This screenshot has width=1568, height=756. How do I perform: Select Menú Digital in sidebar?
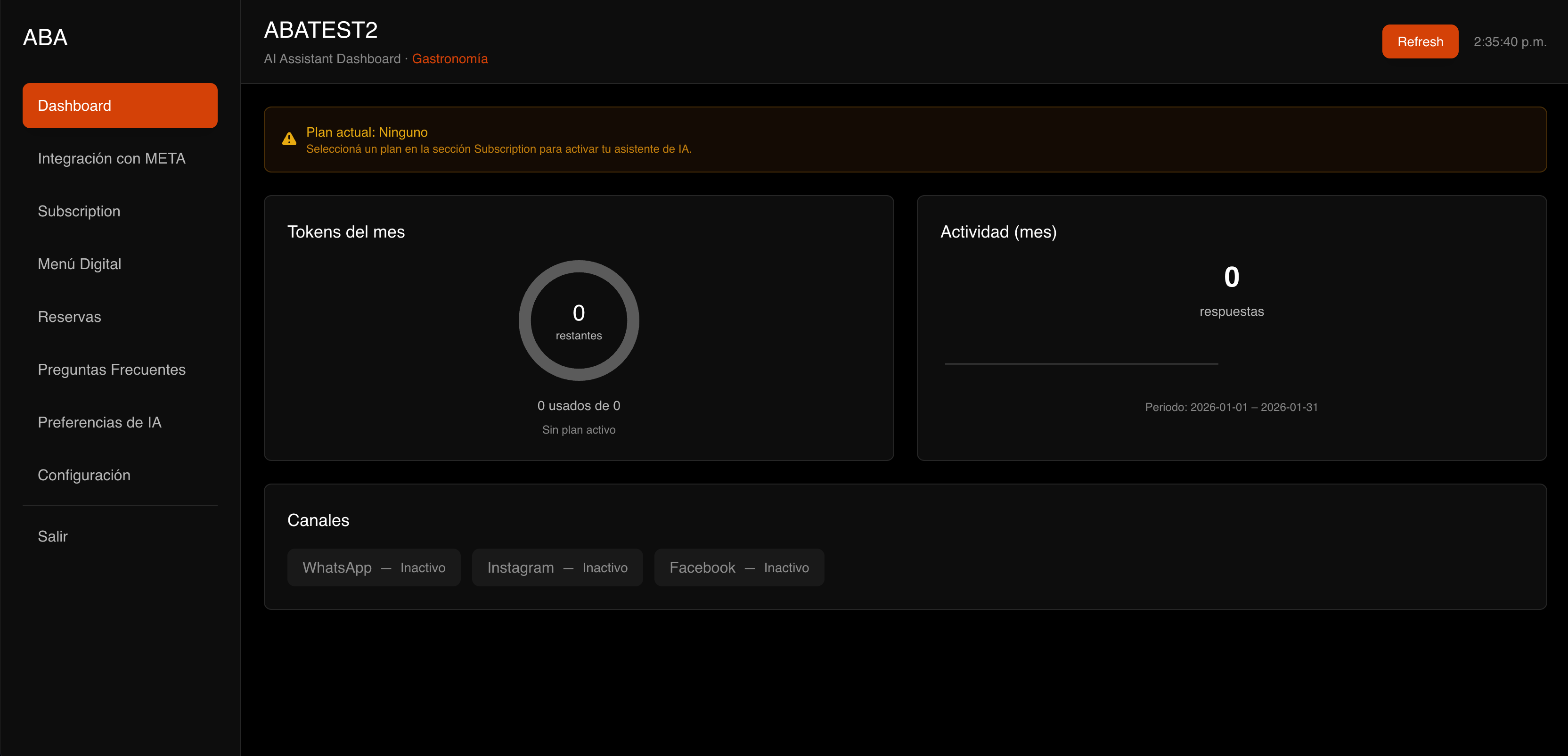pos(80,264)
